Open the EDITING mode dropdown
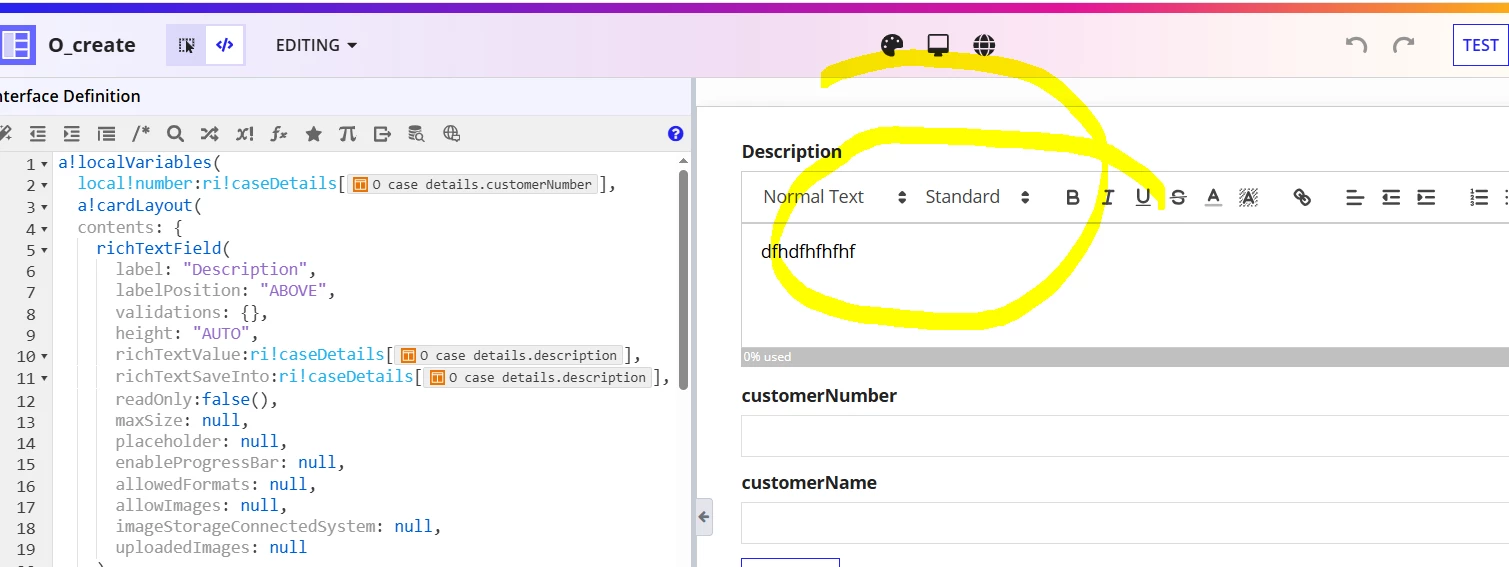Image resolution: width=1509 pixels, height=567 pixels. [316, 45]
